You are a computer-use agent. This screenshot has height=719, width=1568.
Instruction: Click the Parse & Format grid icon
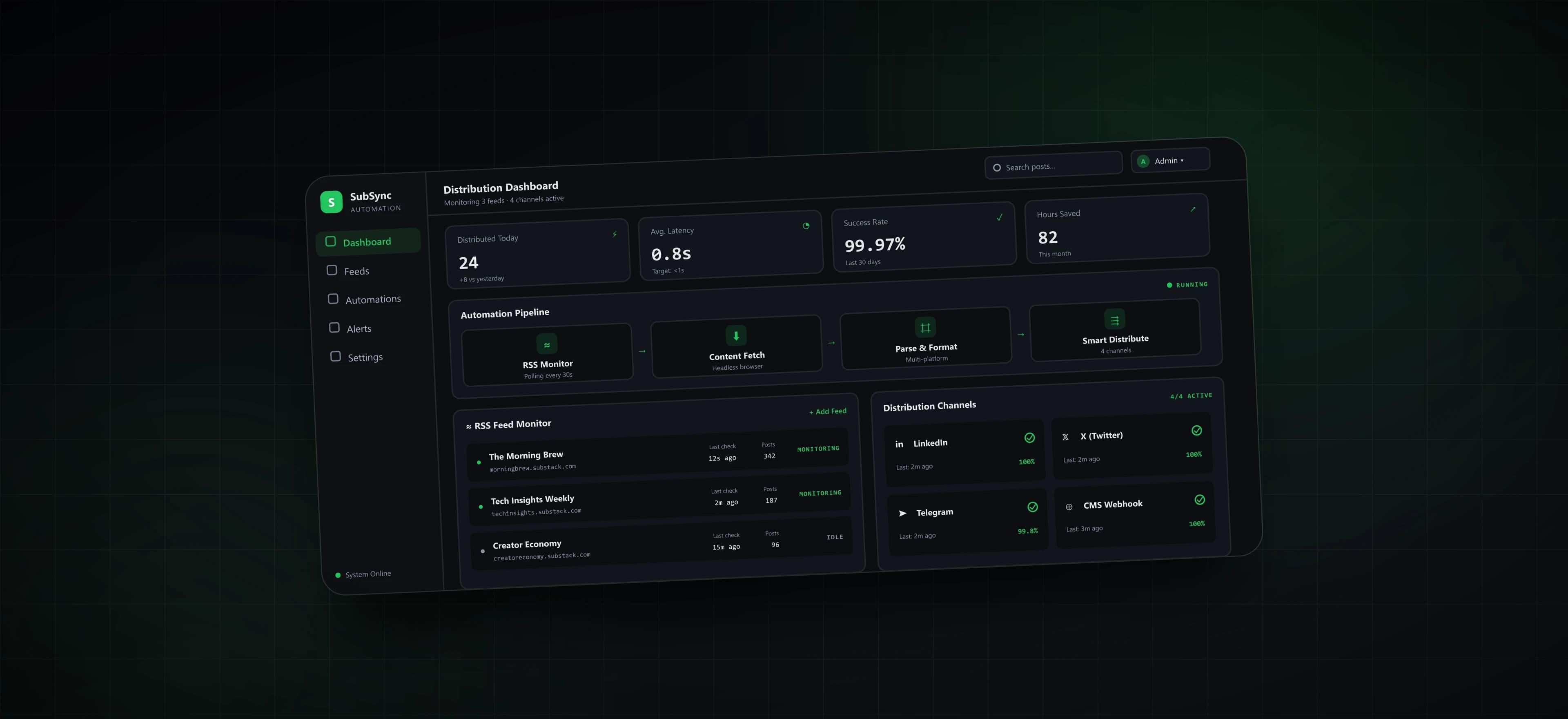click(x=925, y=328)
